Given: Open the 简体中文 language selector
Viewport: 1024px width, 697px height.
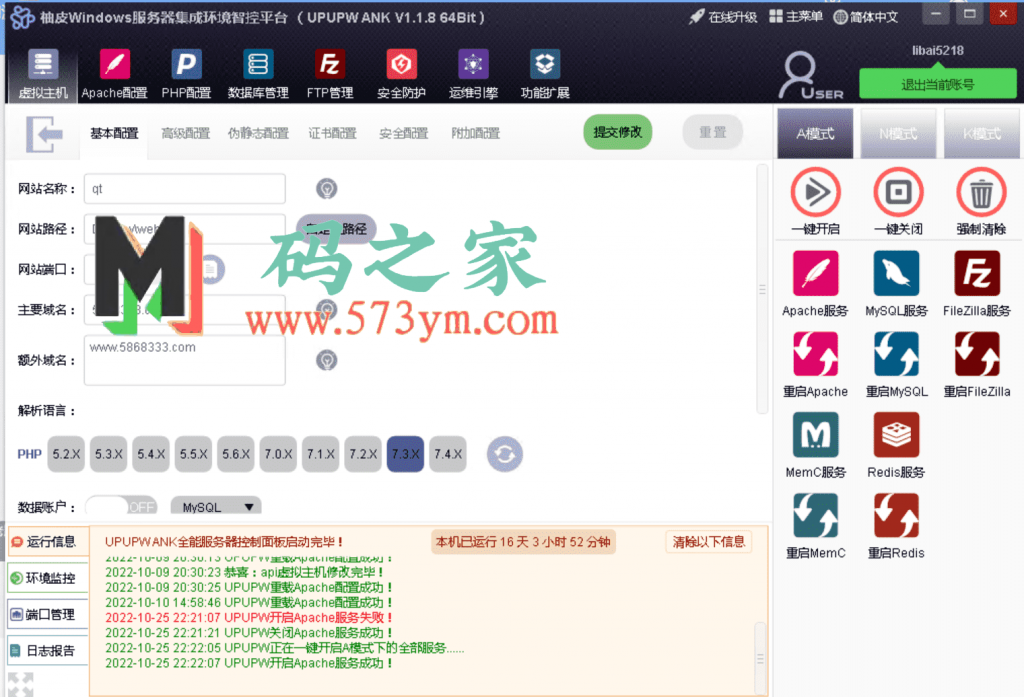Looking at the screenshot, I should (866, 16).
